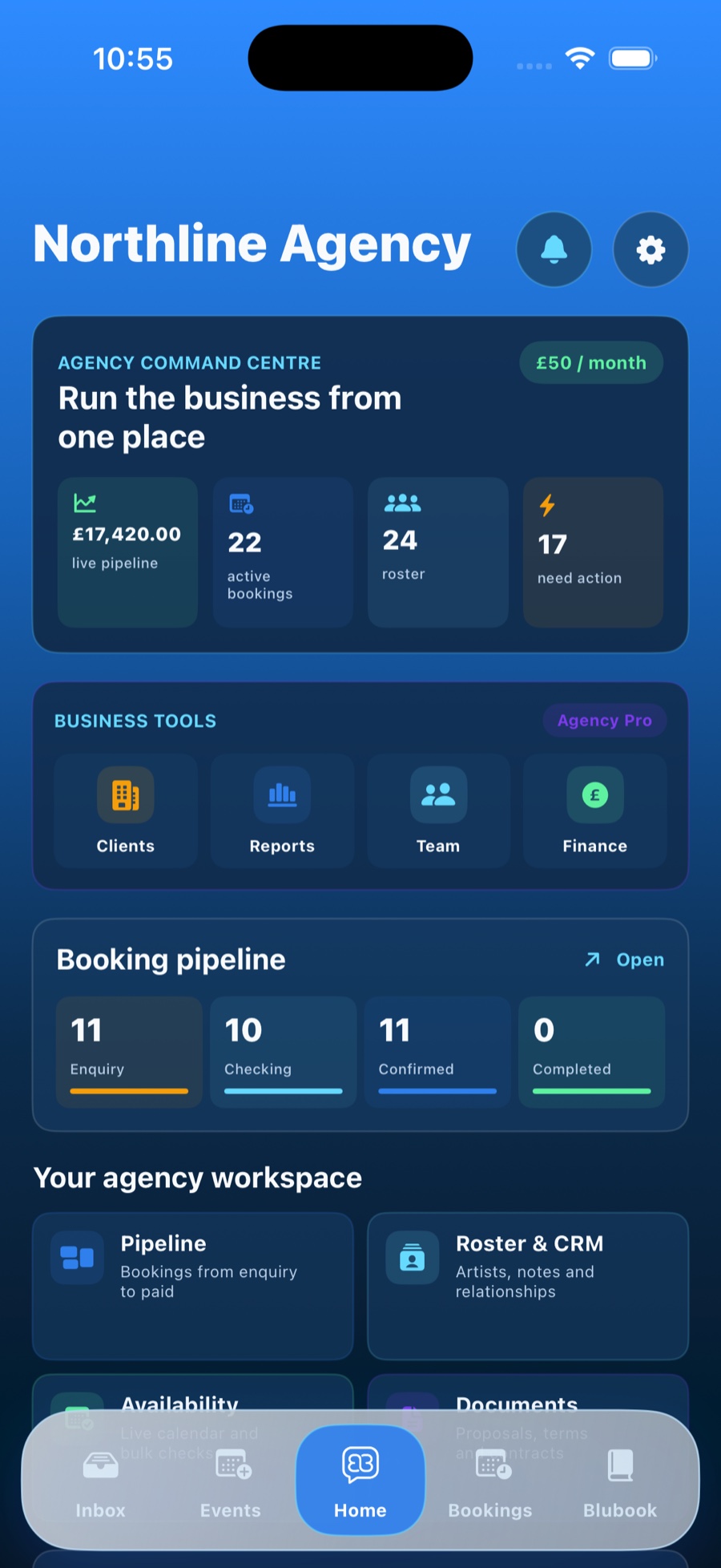This screenshot has height=1568, width=721.
Task: Tap the active bookings calendar icon
Action: coord(241,504)
